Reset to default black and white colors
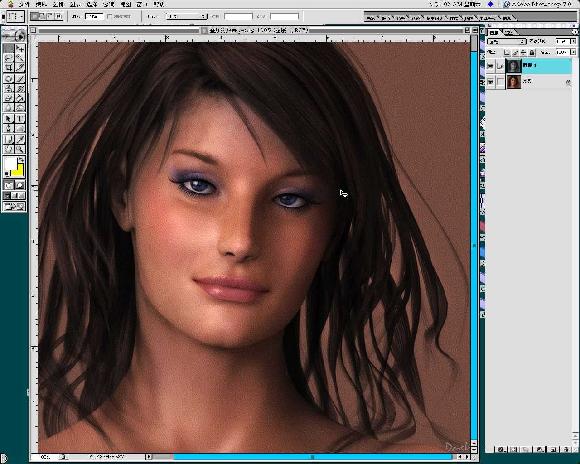Screen dimensions: 580x464 (x=6, y=174)
